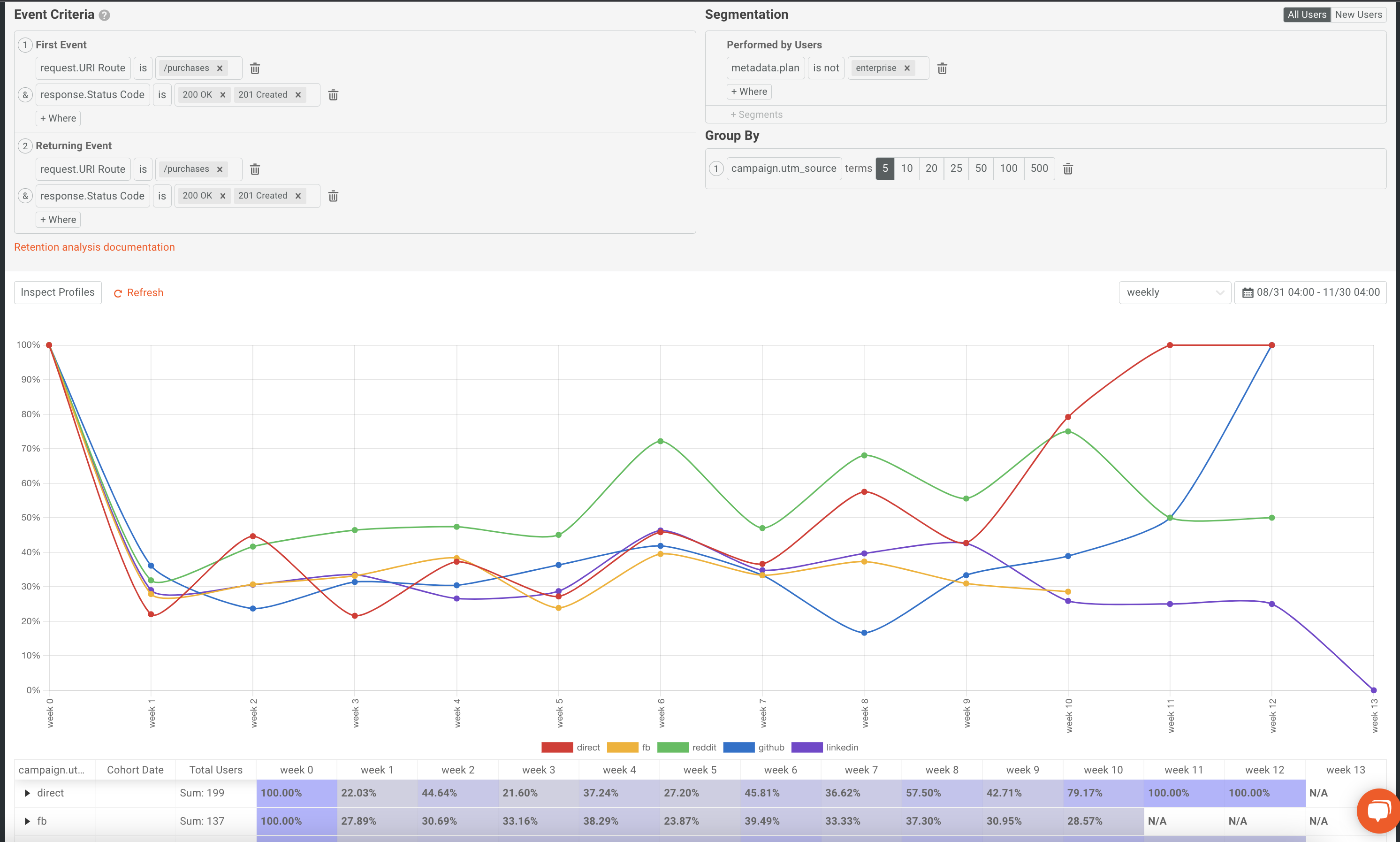Open the date range picker
Viewport: 1400px width, 842px height.
coord(1310,292)
